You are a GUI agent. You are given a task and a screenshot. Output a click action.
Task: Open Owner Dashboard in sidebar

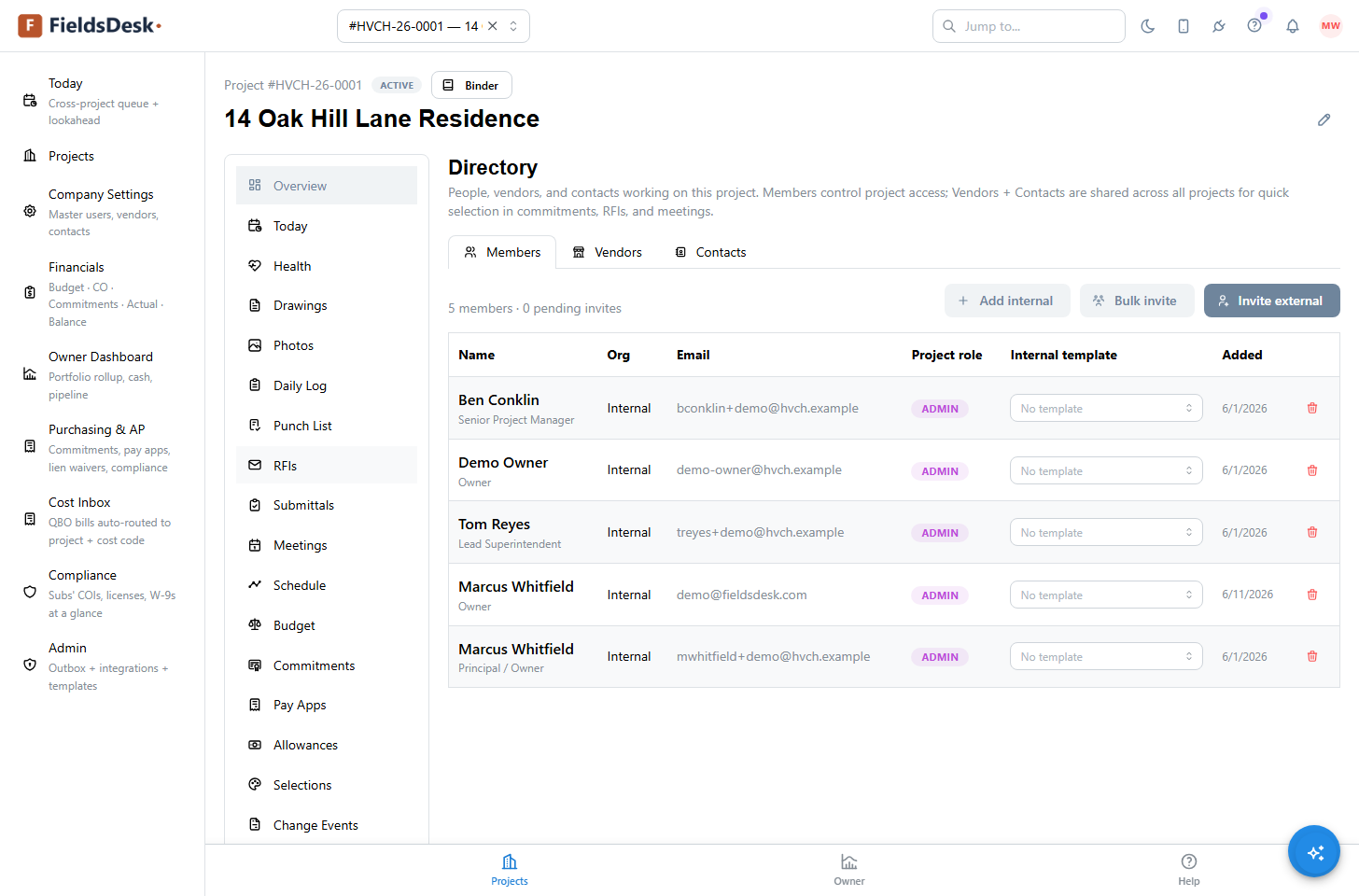102,374
